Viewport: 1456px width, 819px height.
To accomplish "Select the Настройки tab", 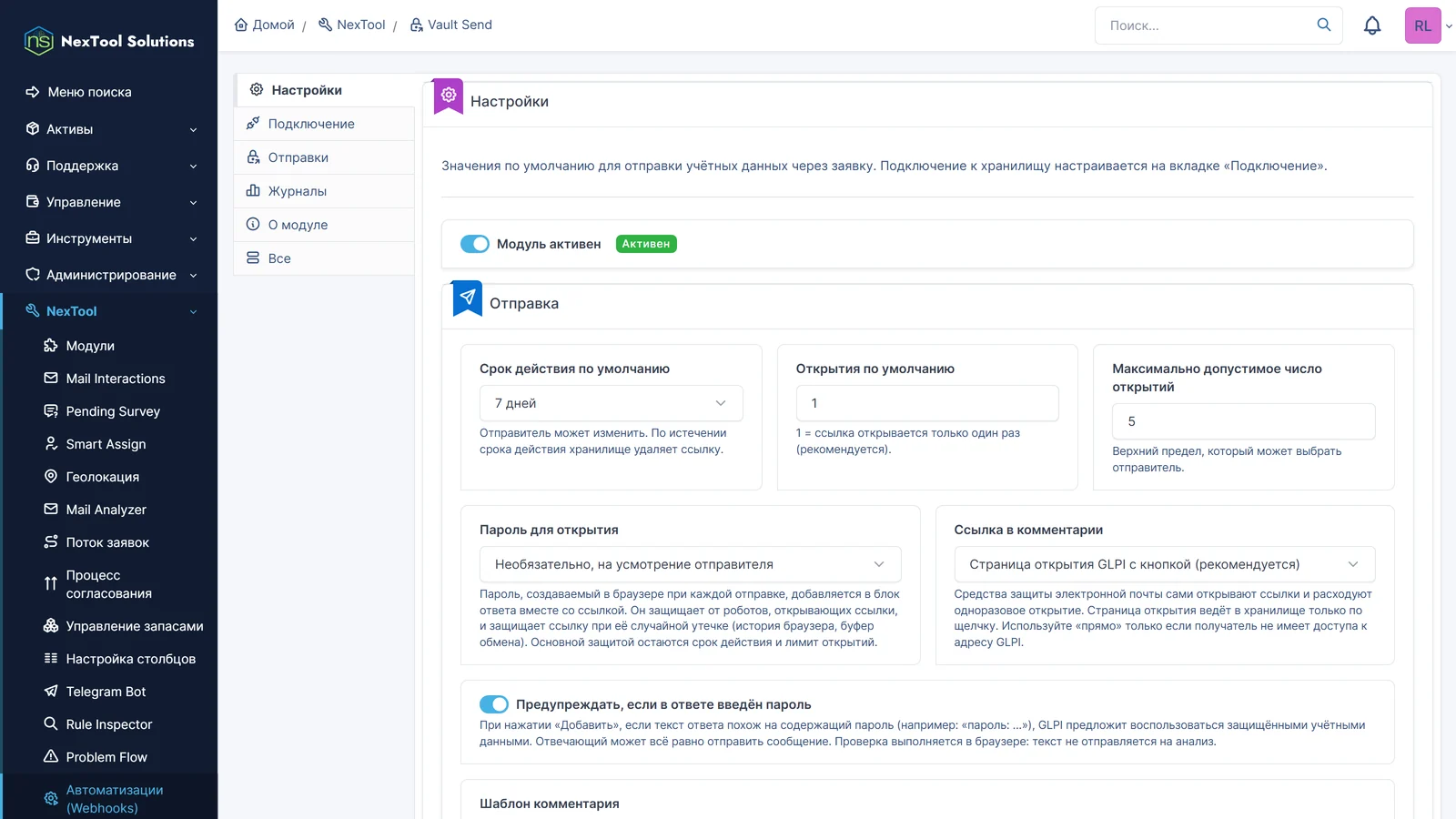I will 324,90.
